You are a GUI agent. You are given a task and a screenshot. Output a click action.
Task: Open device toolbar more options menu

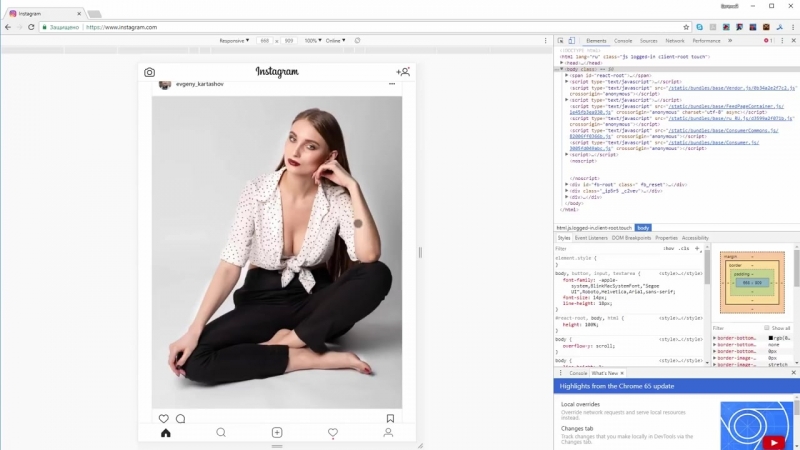[x=545, y=40]
